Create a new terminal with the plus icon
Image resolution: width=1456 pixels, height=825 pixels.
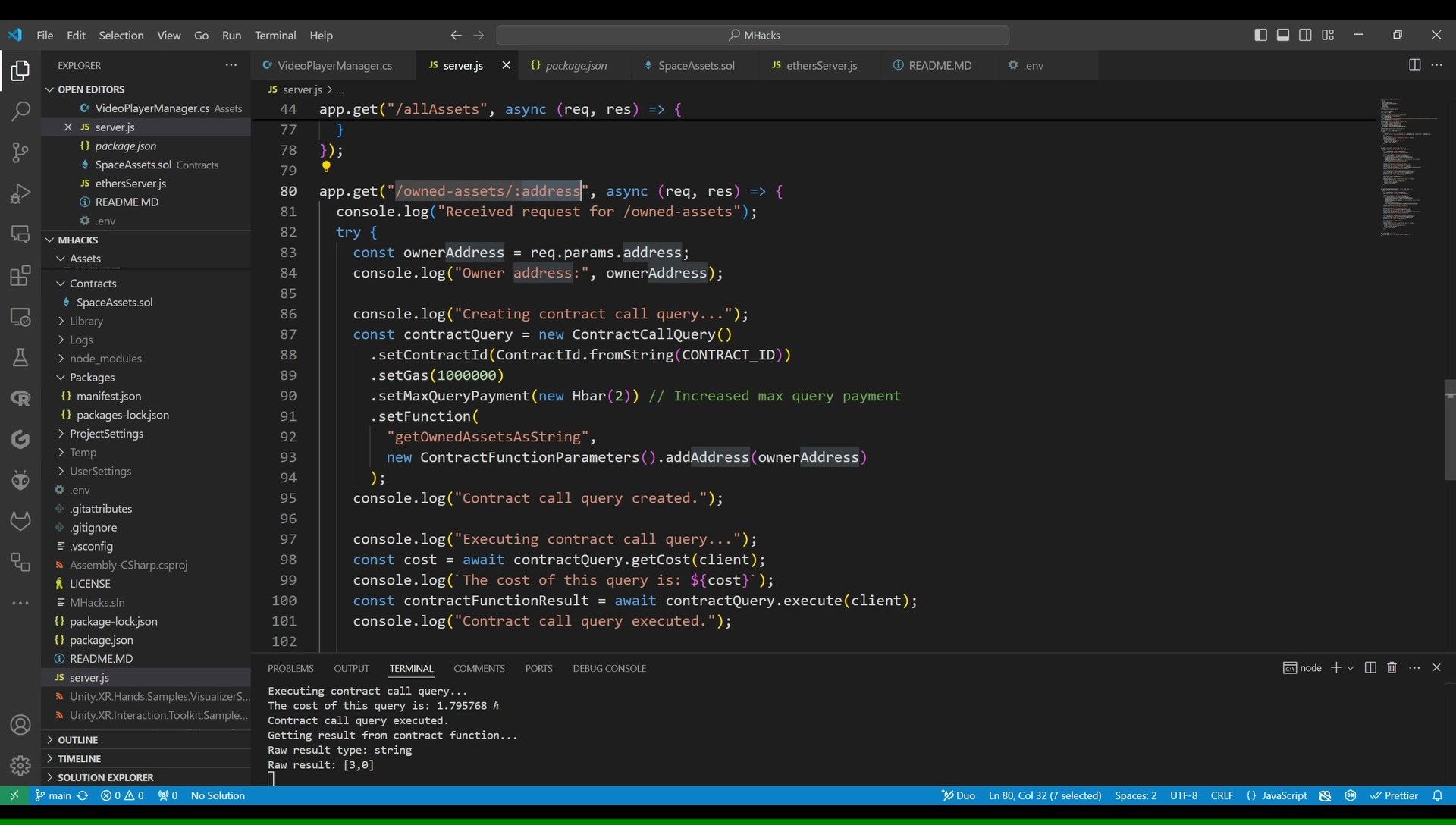click(x=1336, y=668)
